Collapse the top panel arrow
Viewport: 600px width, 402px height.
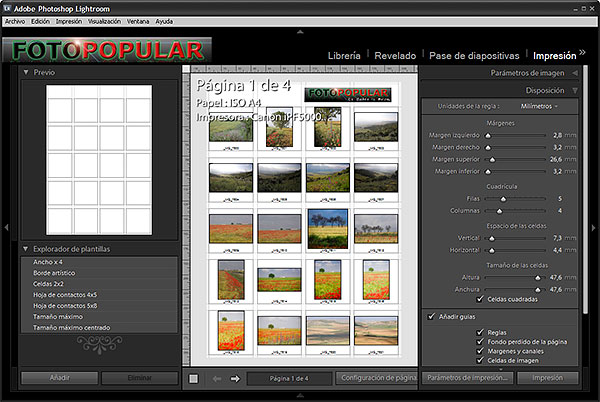click(300, 32)
